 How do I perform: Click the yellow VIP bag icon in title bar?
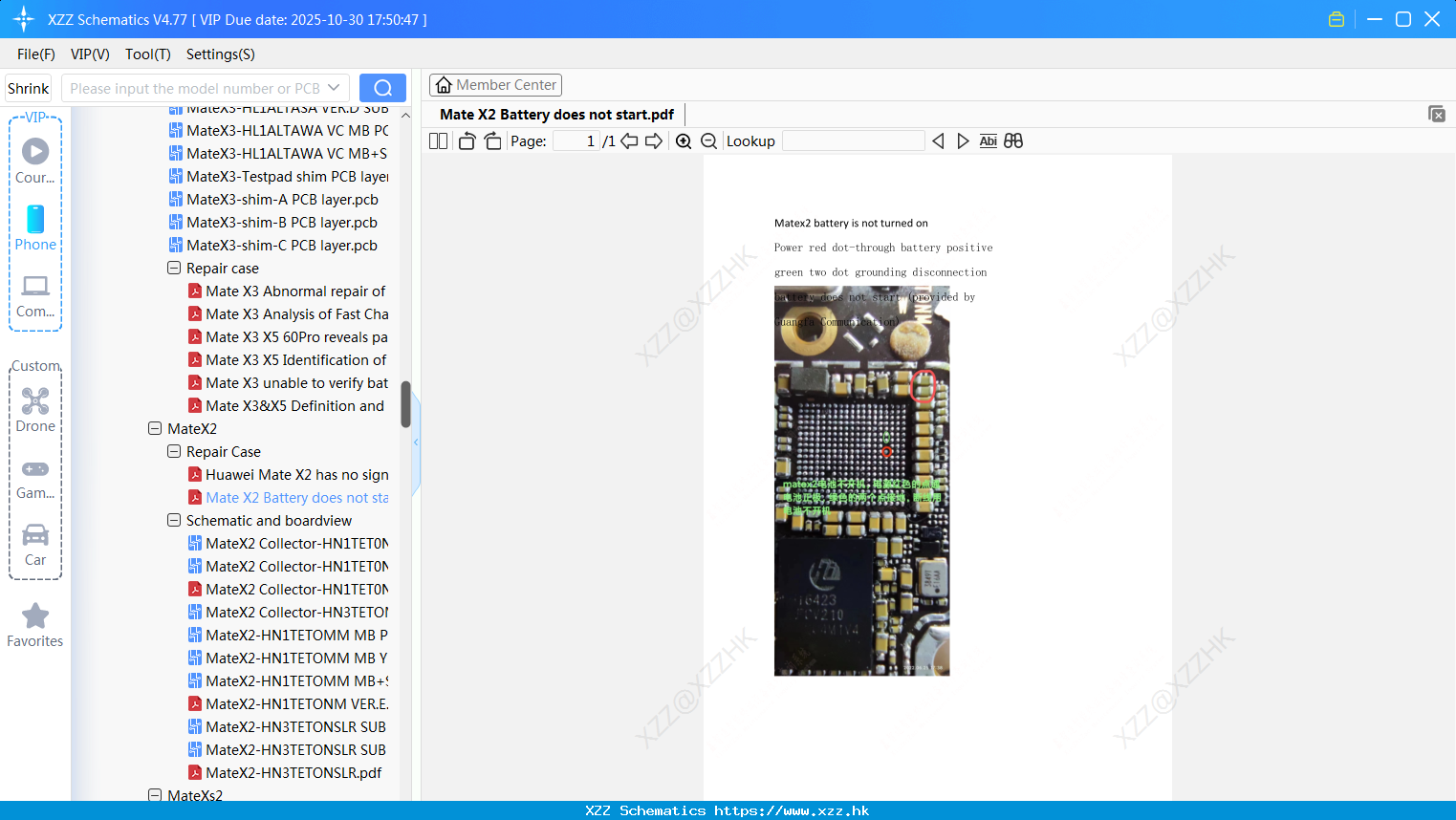click(1336, 19)
